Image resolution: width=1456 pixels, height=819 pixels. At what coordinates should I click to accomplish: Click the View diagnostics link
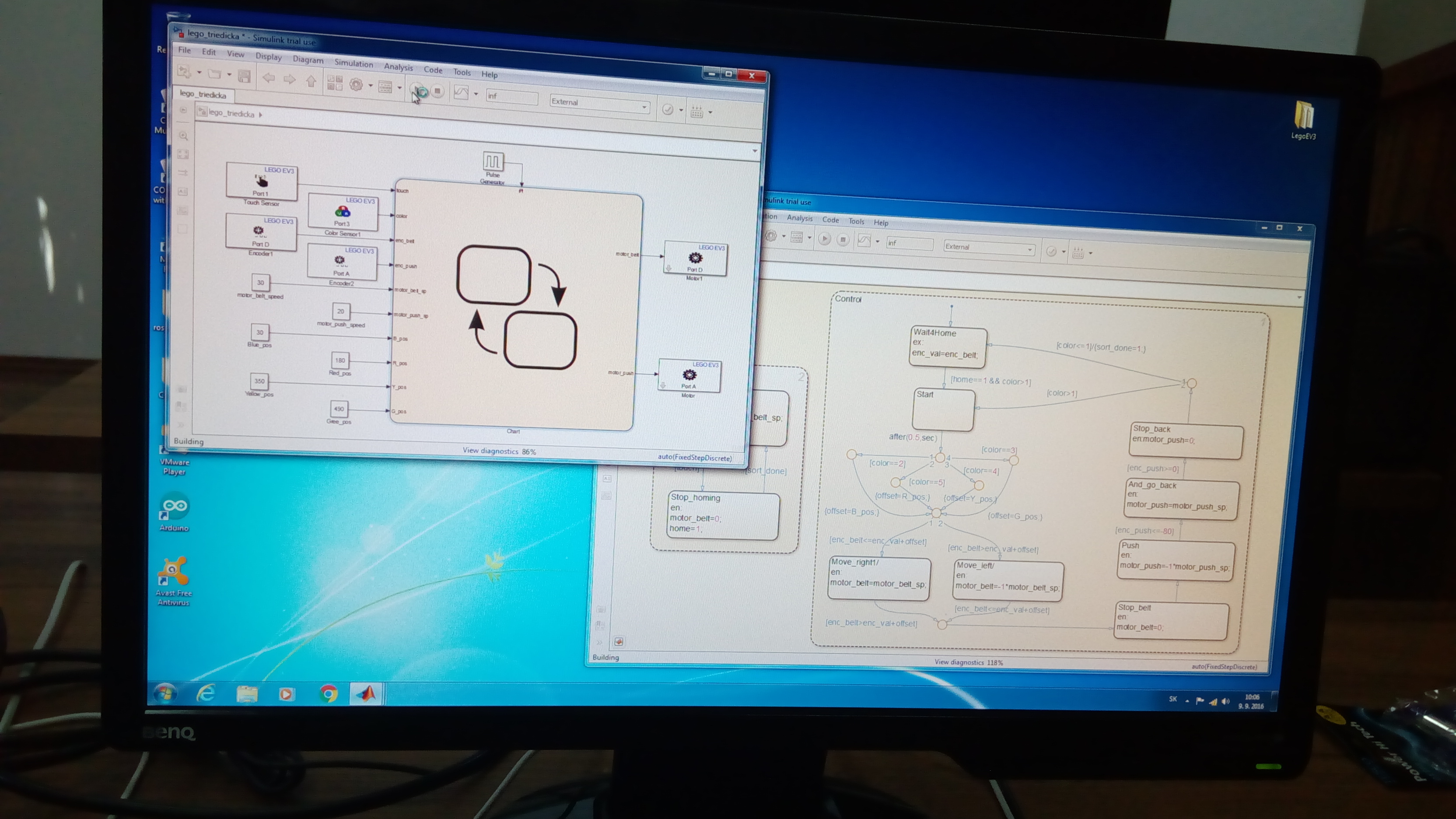490,451
